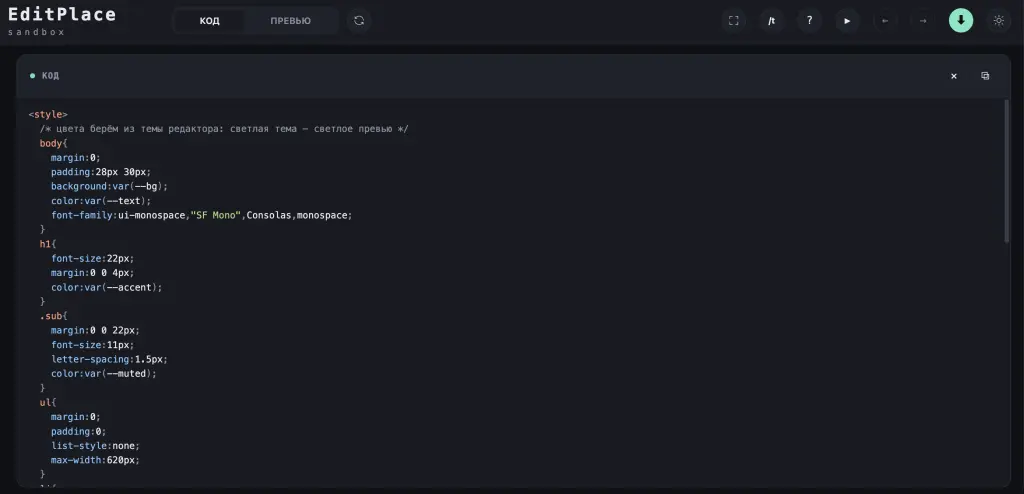Click the background:var(--bg); line
The width and height of the screenshot is (1024, 494).
tap(109, 186)
